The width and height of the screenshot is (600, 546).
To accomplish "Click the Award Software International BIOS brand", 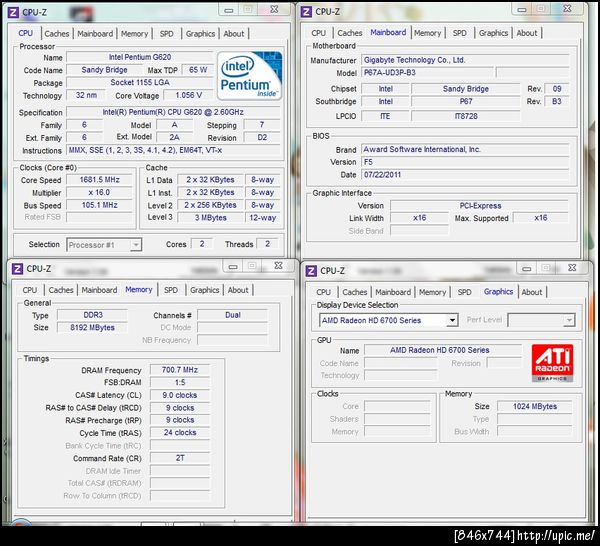I will pos(465,149).
